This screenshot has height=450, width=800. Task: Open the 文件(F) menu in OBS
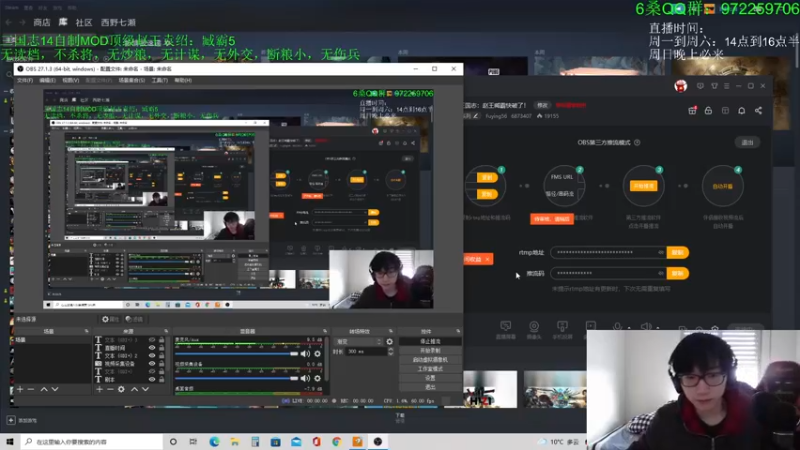click(25, 80)
